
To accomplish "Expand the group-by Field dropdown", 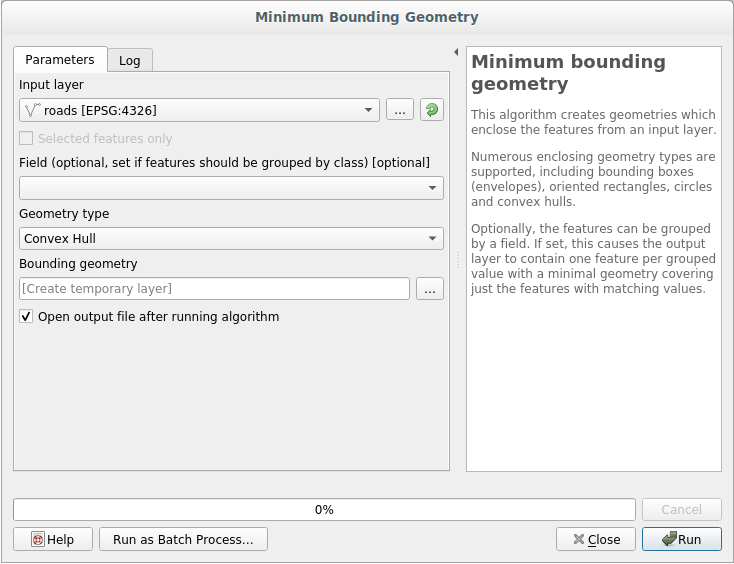I will pos(231,188).
